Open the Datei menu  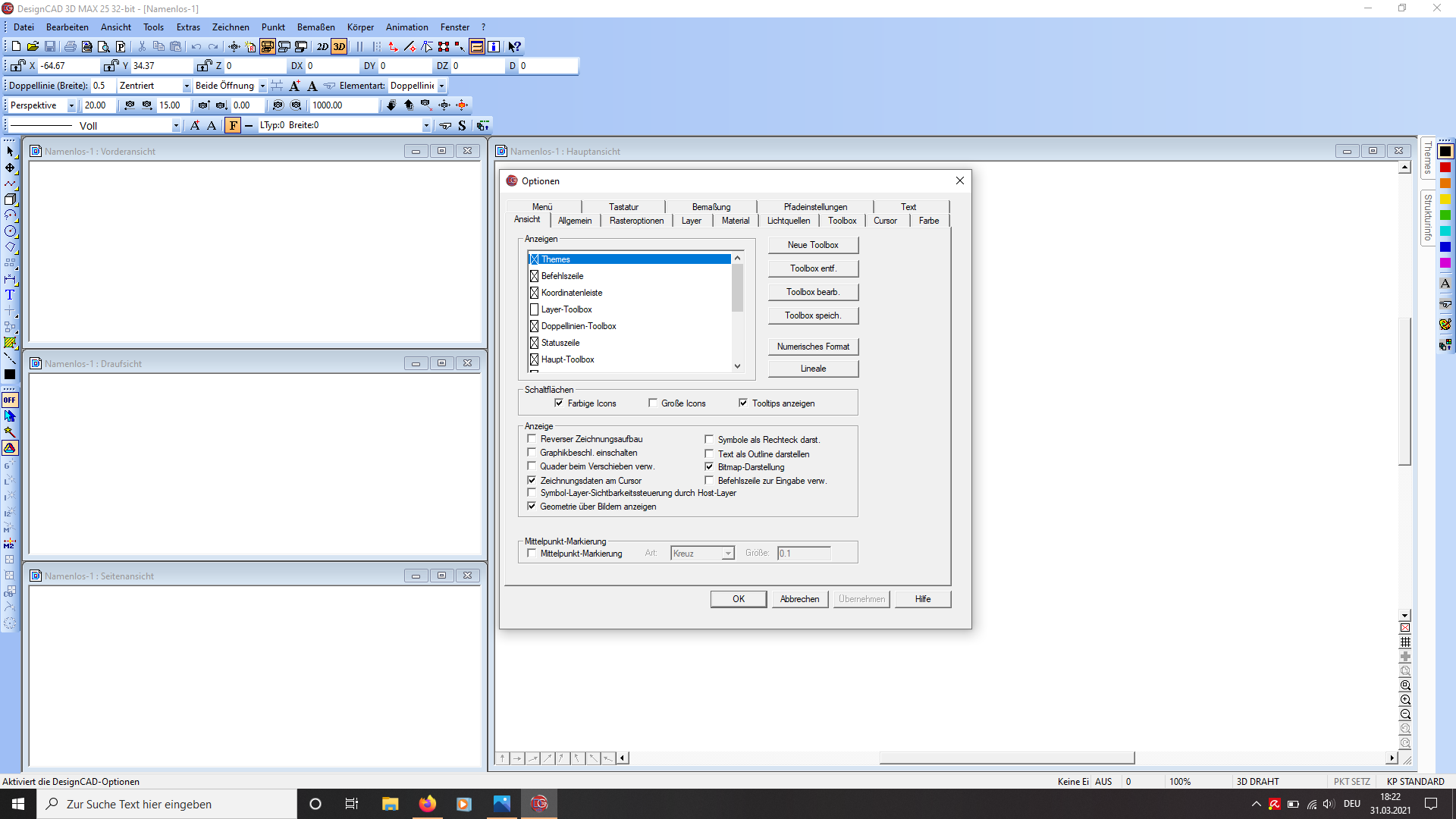tap(24, 27)
